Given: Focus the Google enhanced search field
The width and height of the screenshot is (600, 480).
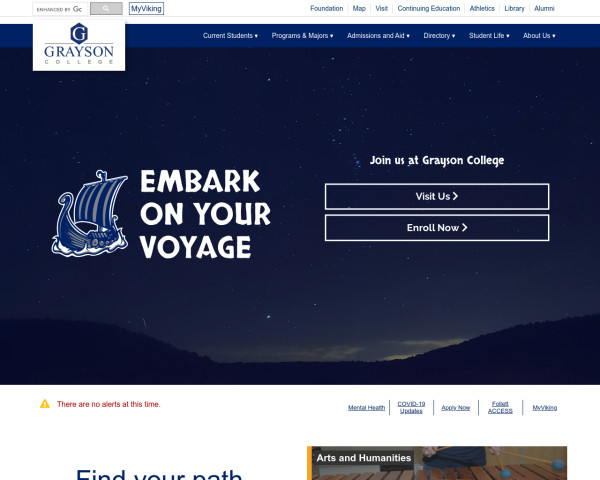Looking at the screenshot, I should point(60,9).
